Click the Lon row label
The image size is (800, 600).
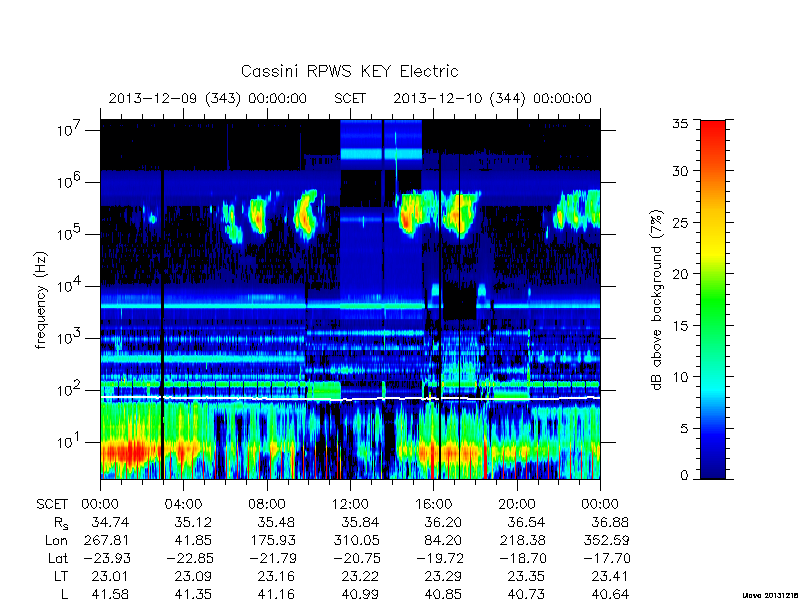[56, 540]
